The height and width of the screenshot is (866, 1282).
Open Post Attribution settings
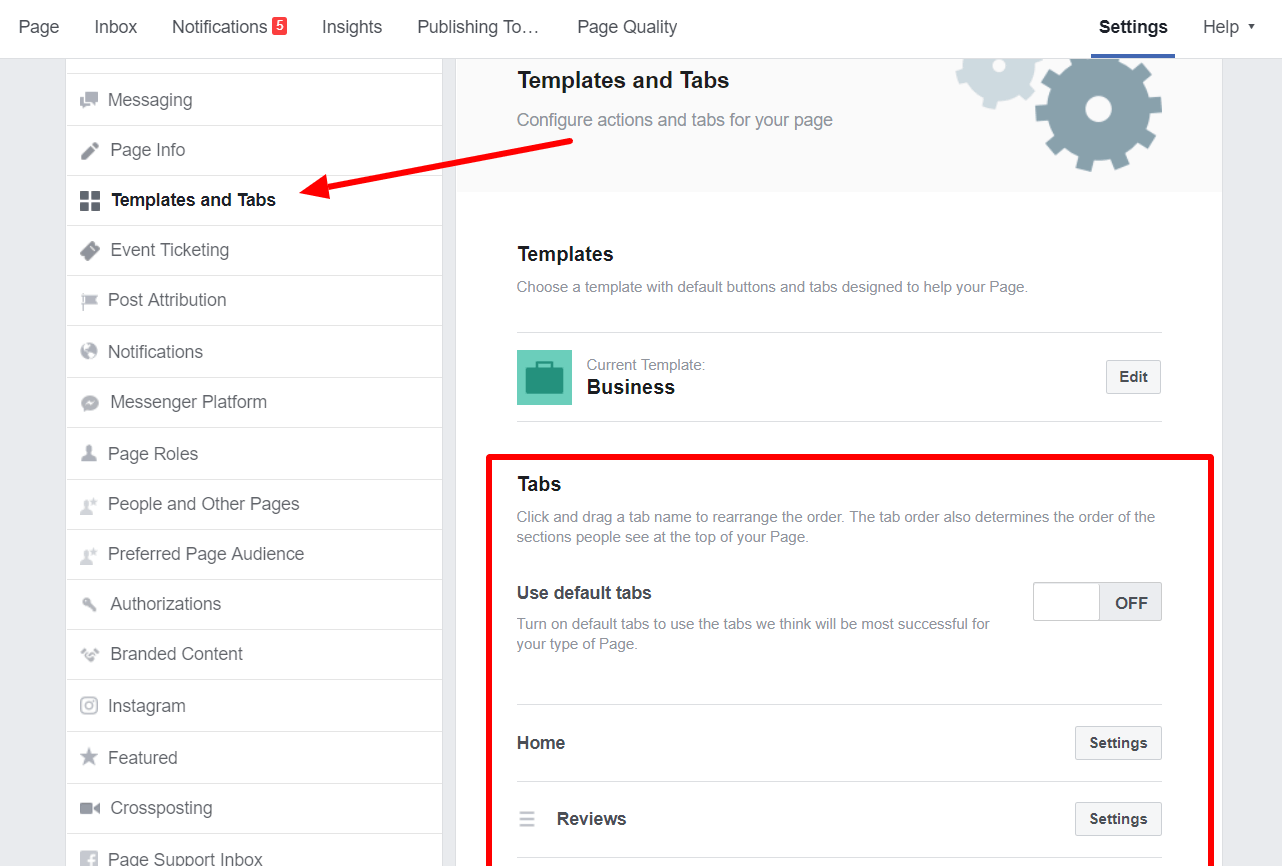tap(254, 300)
